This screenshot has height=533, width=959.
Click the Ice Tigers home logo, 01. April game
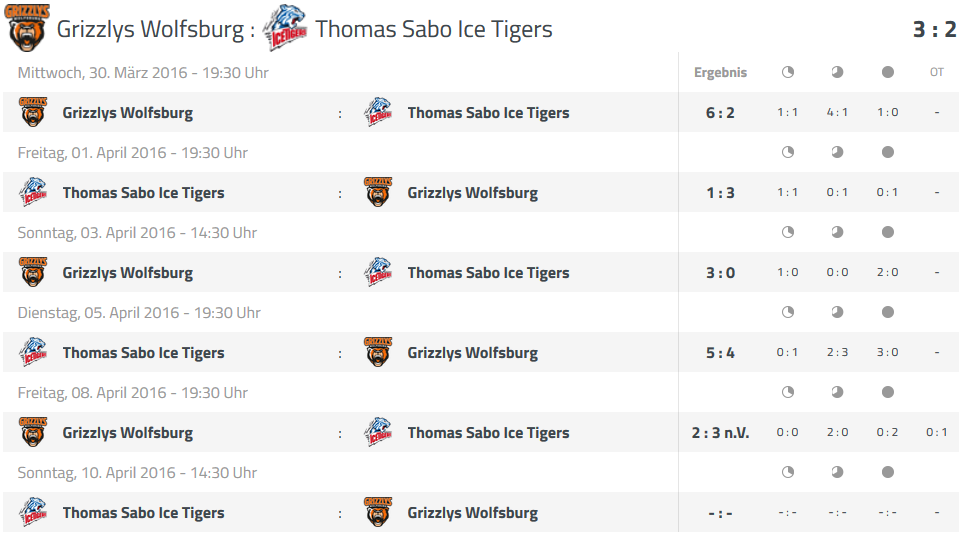click(x=33, y=192)
